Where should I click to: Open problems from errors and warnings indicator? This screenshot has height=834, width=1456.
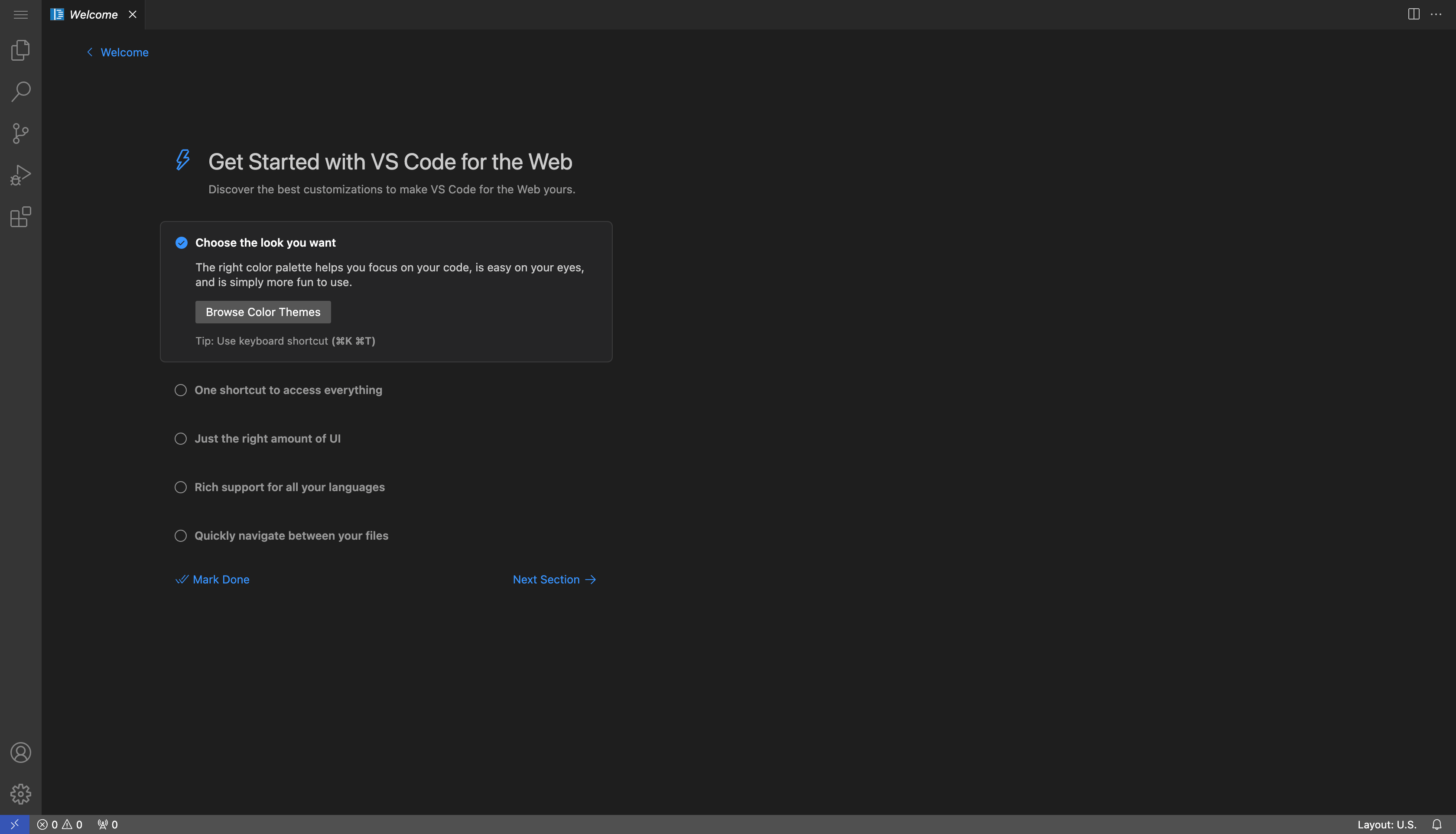[59, 824]
